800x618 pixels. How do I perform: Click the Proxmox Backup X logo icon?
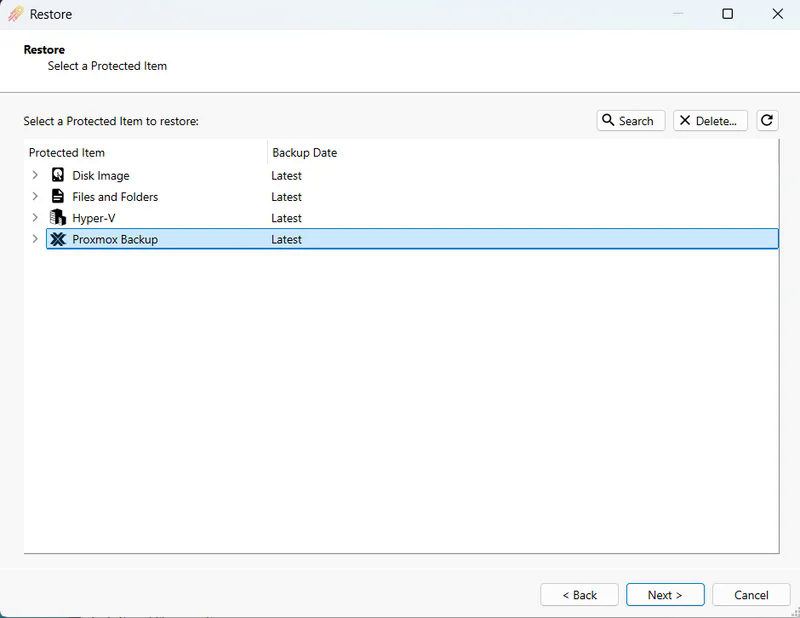[58, 239]
